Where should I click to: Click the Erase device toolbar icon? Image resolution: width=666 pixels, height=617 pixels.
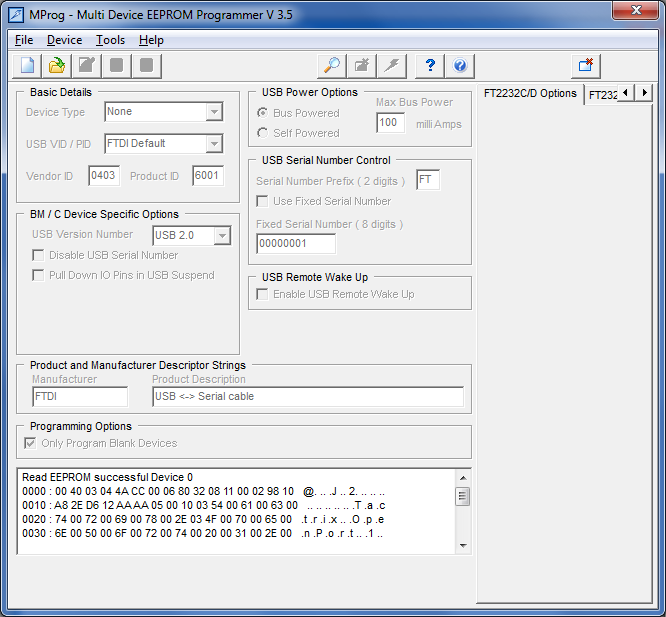click(362, 66)
